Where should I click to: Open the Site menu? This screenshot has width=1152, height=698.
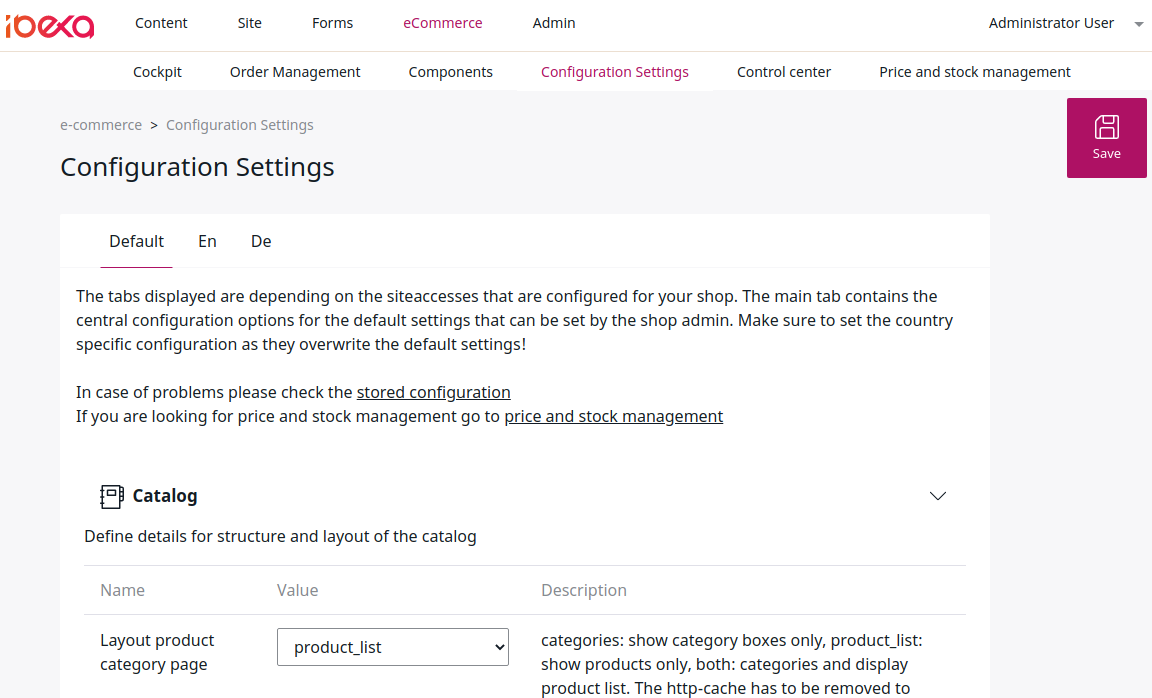pos(250,23)
